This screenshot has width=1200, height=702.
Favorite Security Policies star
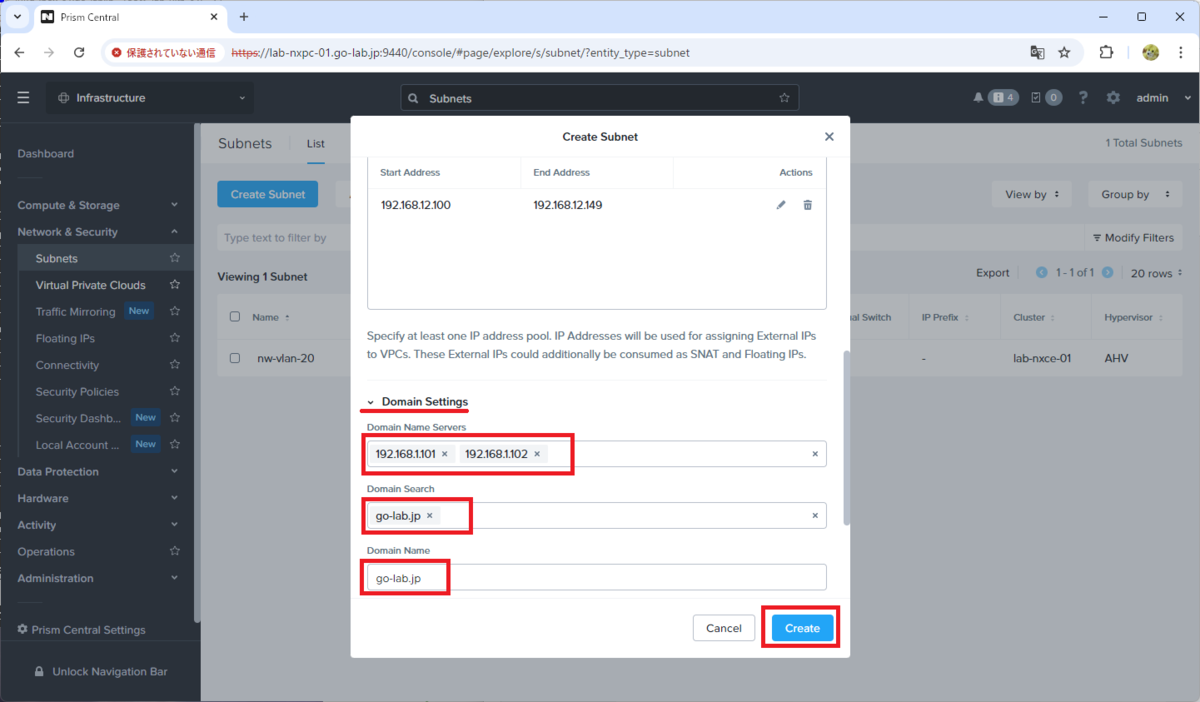click(175, 391)
